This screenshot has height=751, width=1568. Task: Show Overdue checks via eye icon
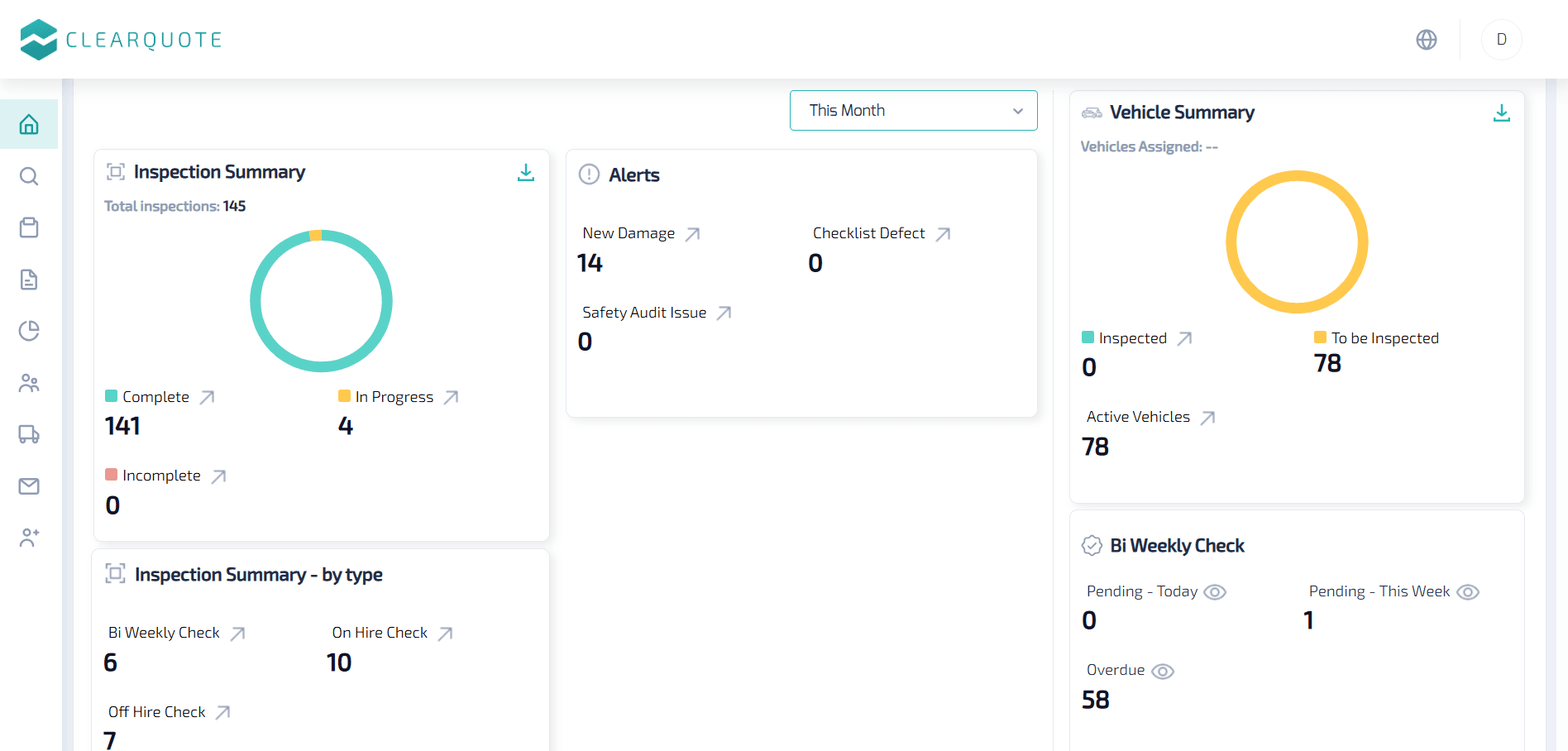point(1163,671)
